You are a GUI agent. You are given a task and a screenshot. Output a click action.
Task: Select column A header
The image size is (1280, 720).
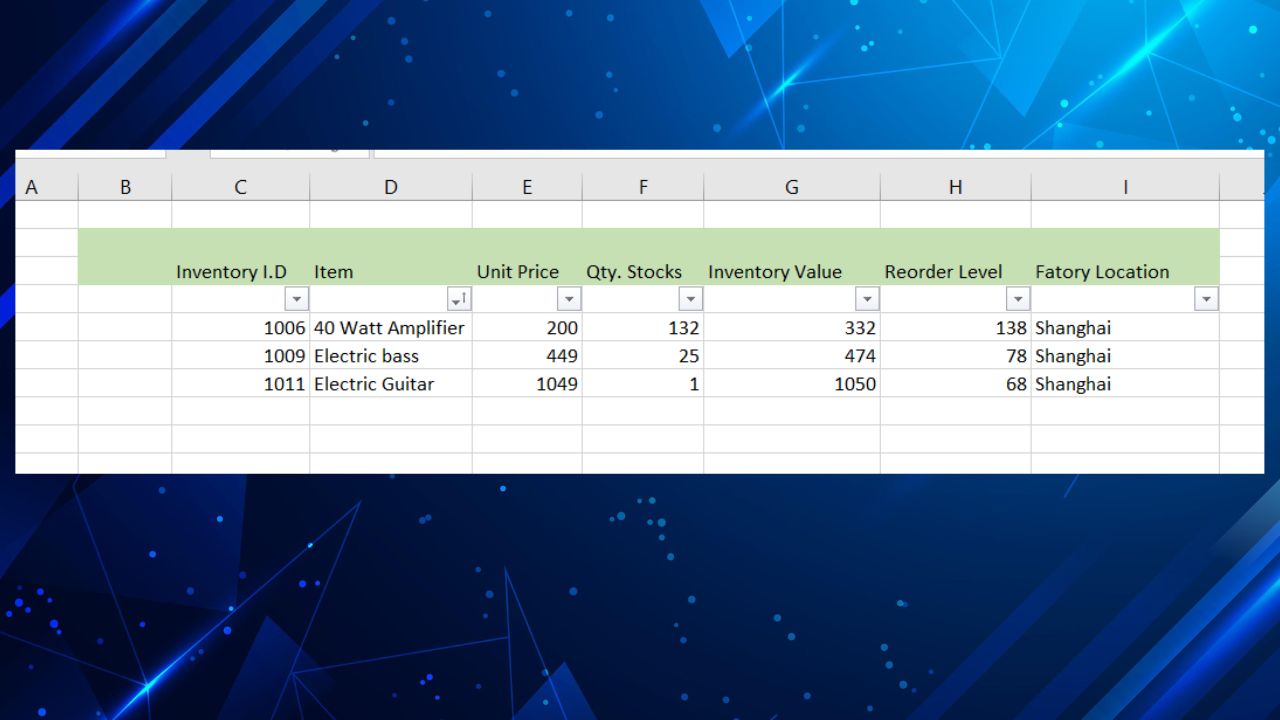(47, 187)
